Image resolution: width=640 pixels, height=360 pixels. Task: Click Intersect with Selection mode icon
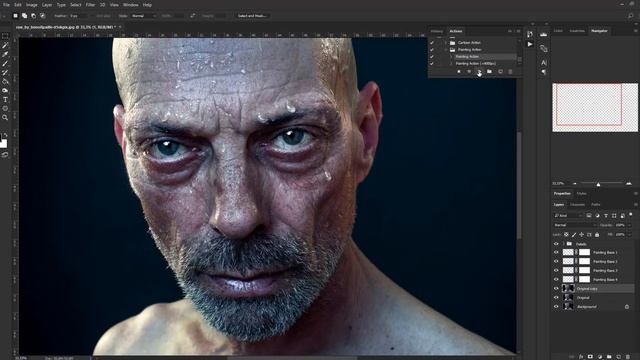[42, 16]
